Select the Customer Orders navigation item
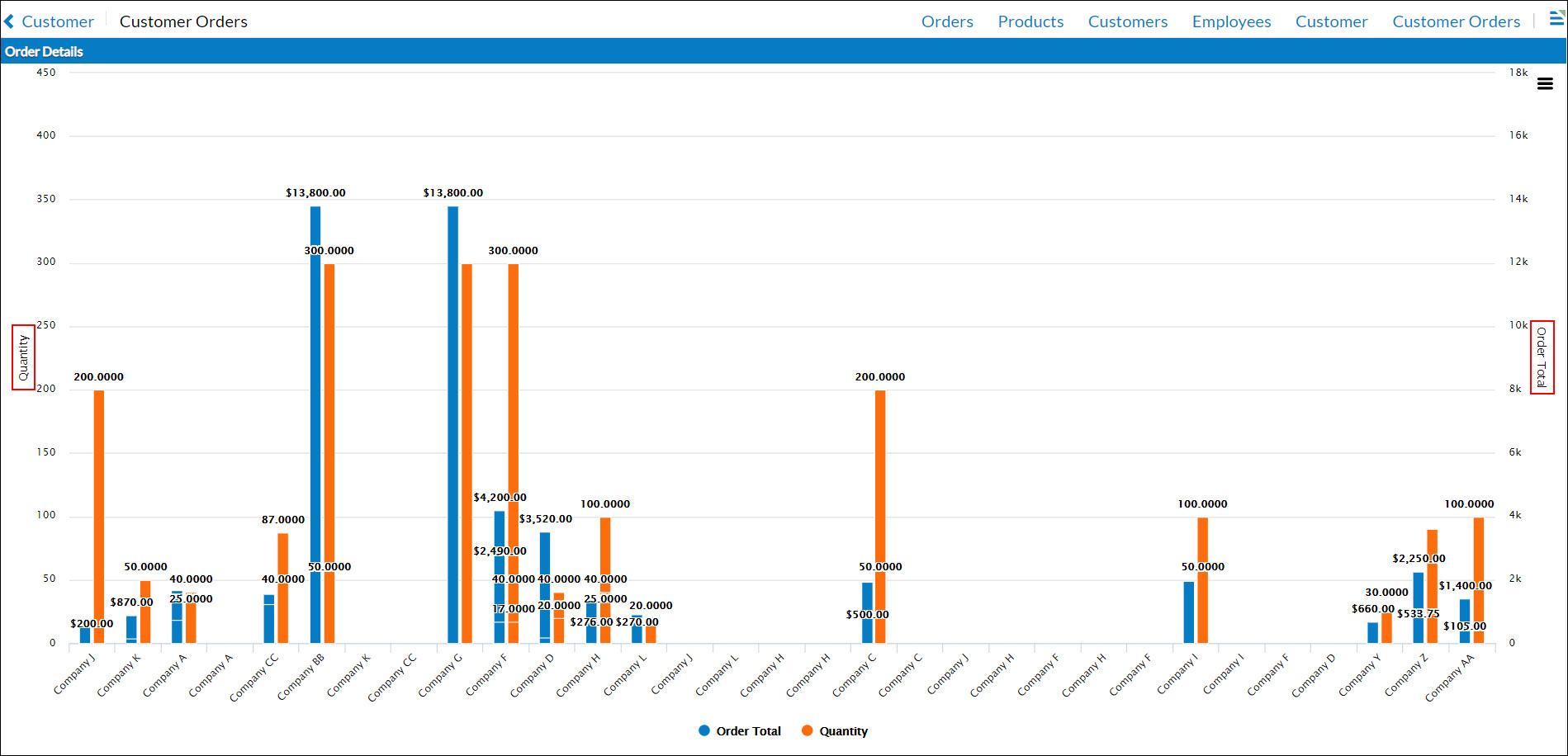This screenshot has height=756, width=1568. (1456, 21)
